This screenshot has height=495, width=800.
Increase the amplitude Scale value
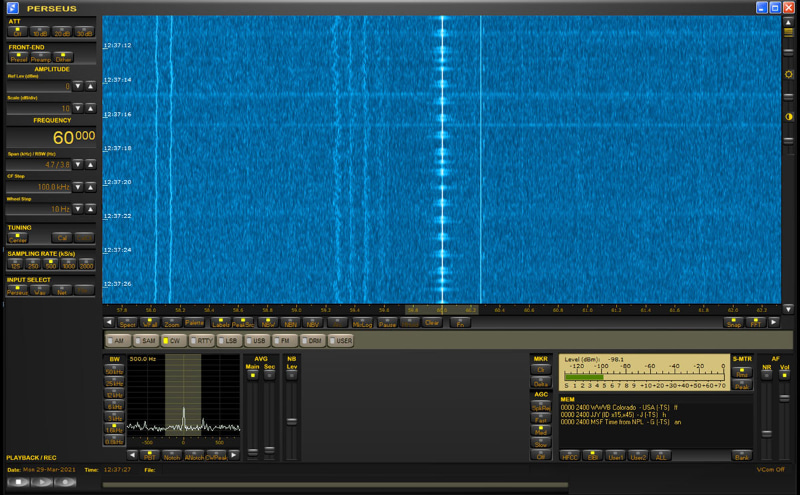[90, 108]
